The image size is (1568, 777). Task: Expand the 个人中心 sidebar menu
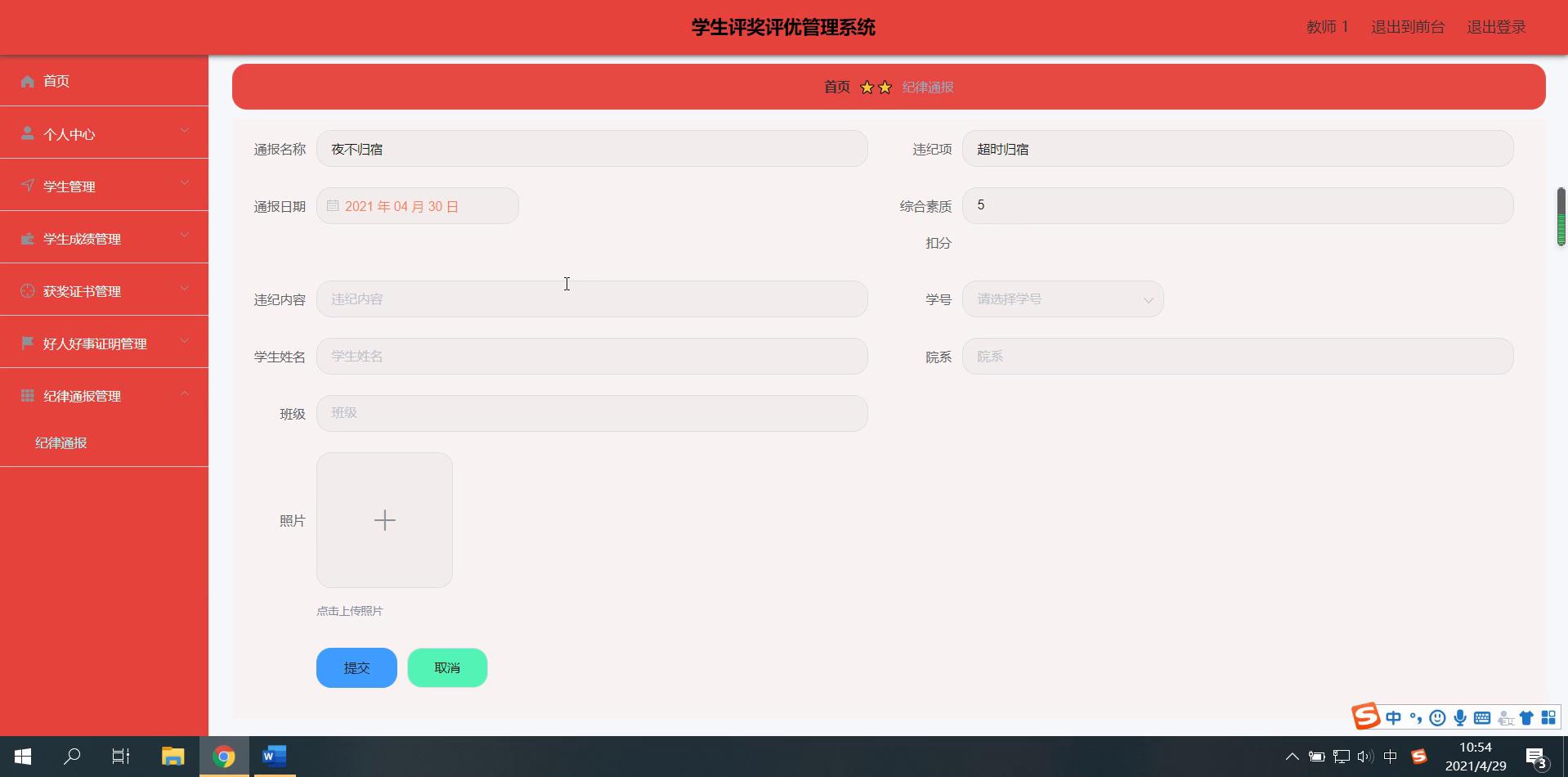tap(104, 134)
